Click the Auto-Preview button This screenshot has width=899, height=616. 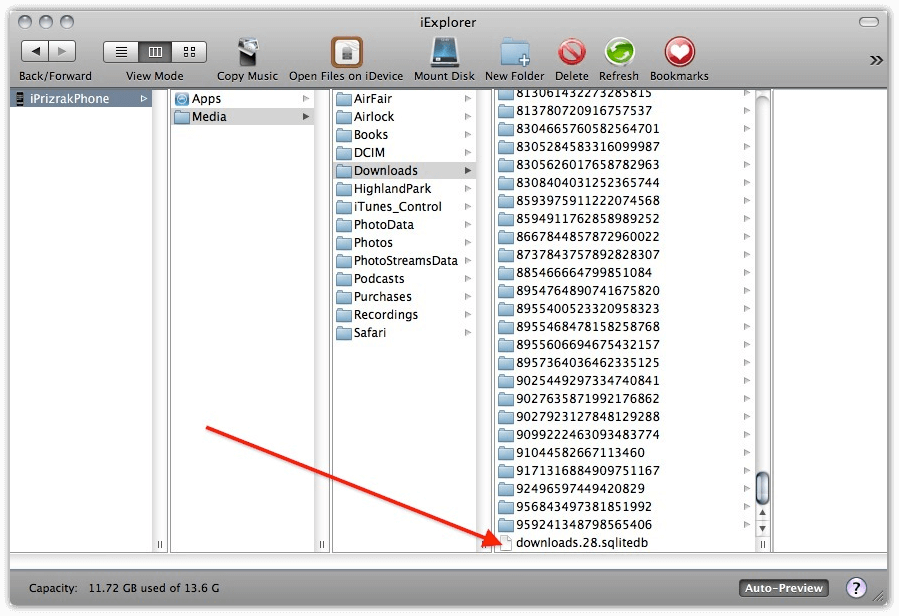(783, 588)
